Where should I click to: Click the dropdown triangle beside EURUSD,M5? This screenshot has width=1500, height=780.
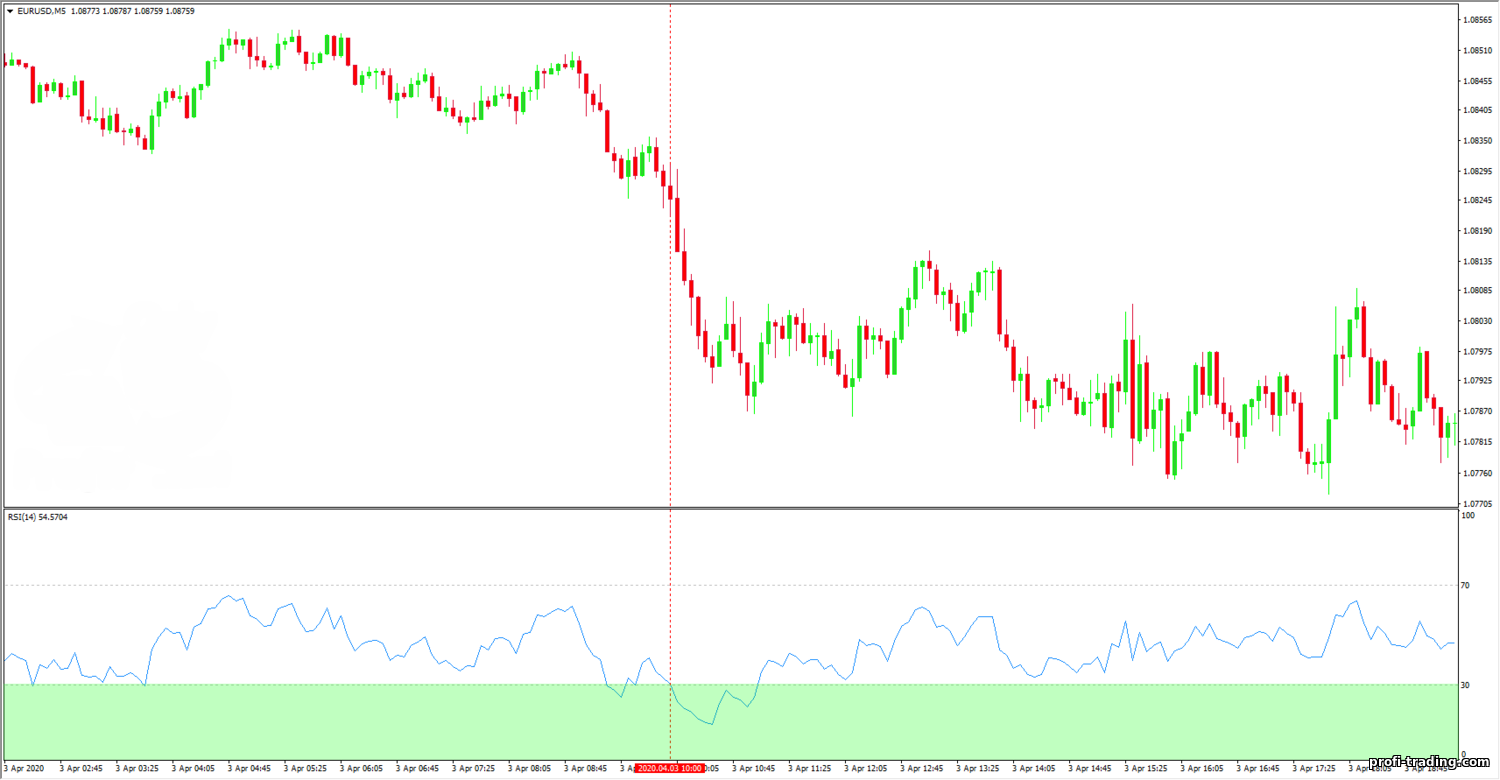point(11,11)
